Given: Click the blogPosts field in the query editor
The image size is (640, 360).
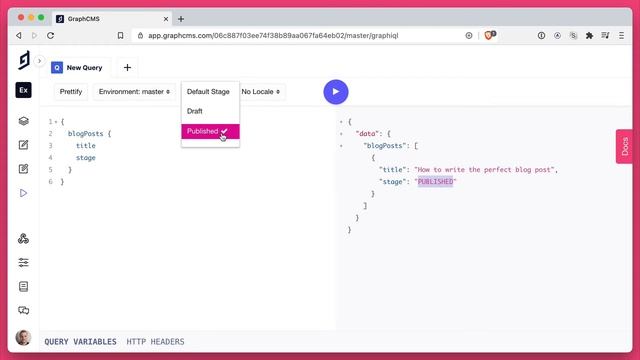Looking at the screenshot, I should click(x=85, y=133).
